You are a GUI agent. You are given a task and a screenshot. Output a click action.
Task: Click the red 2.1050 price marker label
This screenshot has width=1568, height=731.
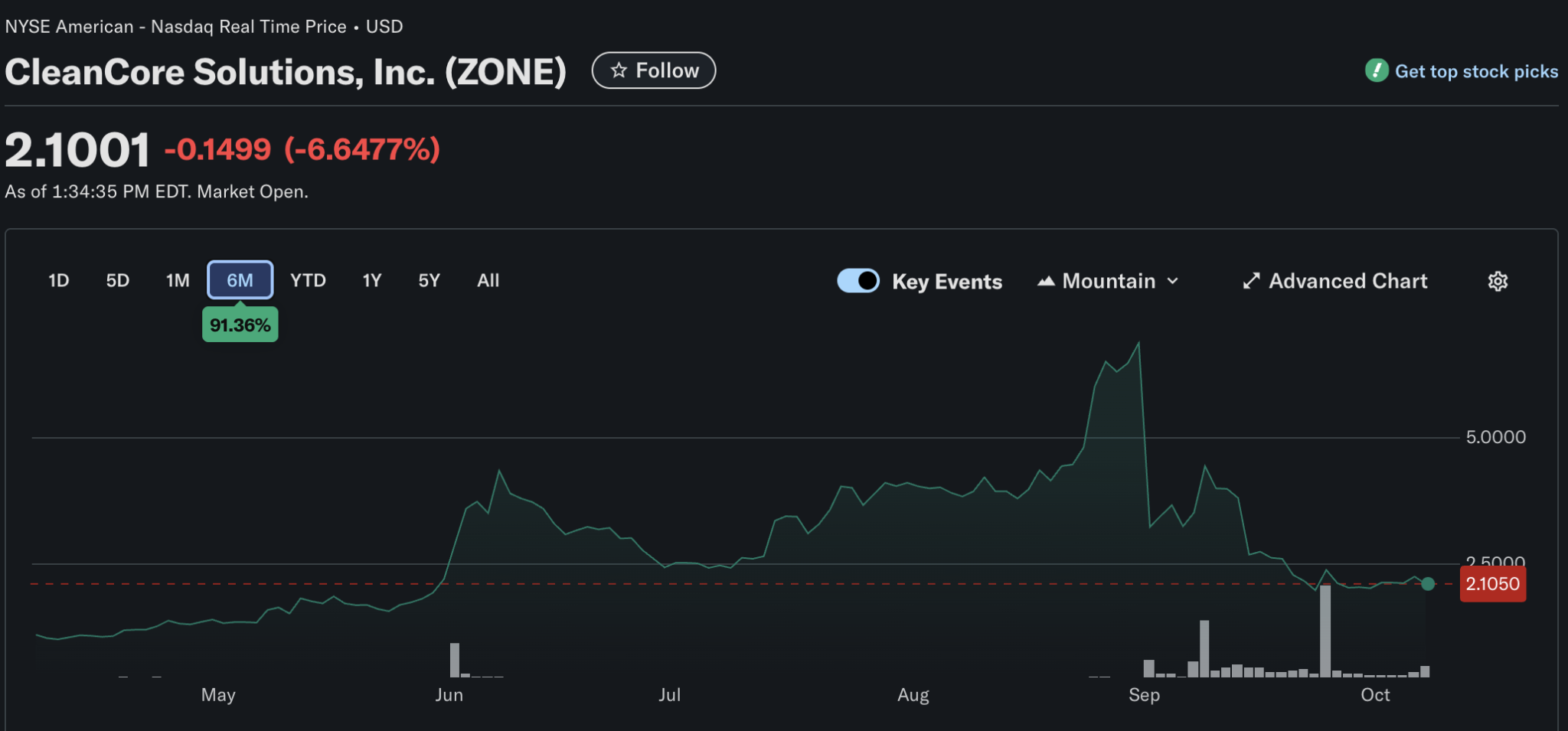(1492, 584)
